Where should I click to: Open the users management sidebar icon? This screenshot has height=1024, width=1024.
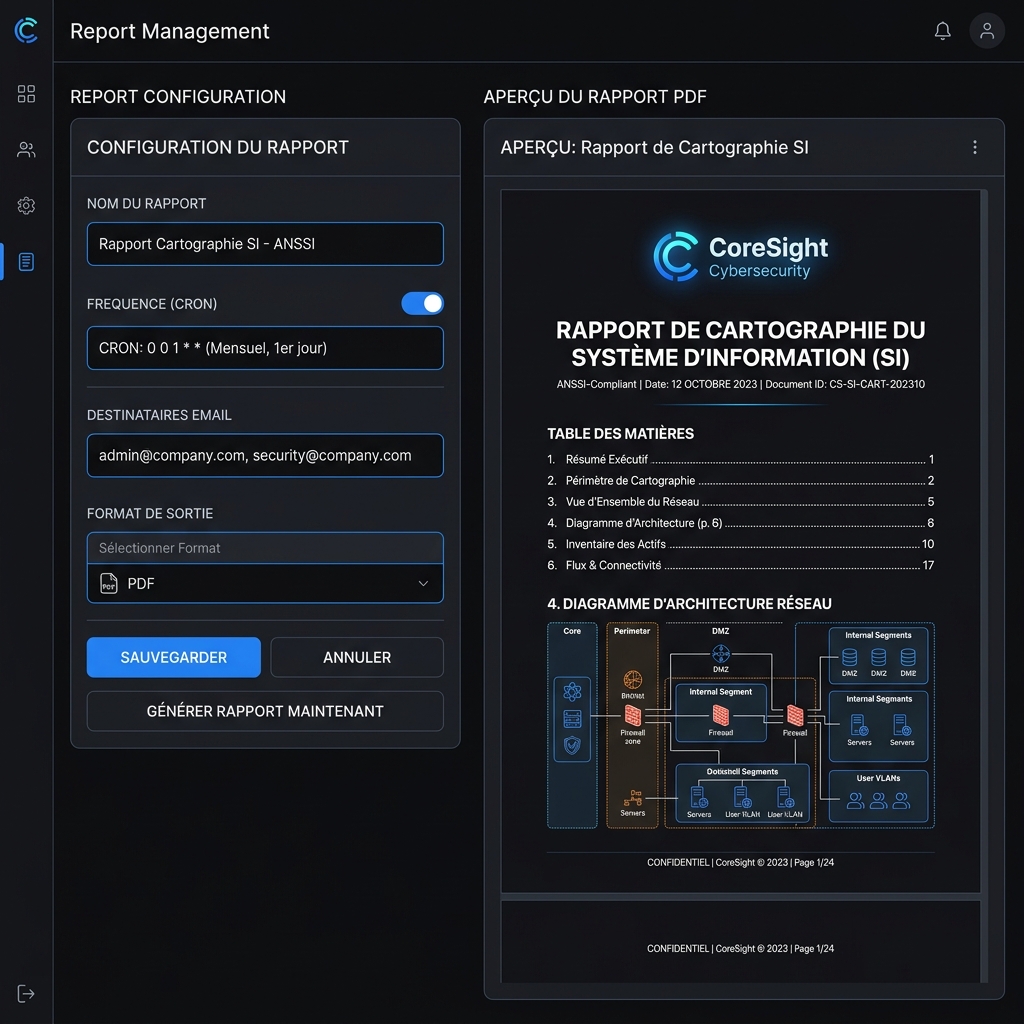tap(25, 150)
